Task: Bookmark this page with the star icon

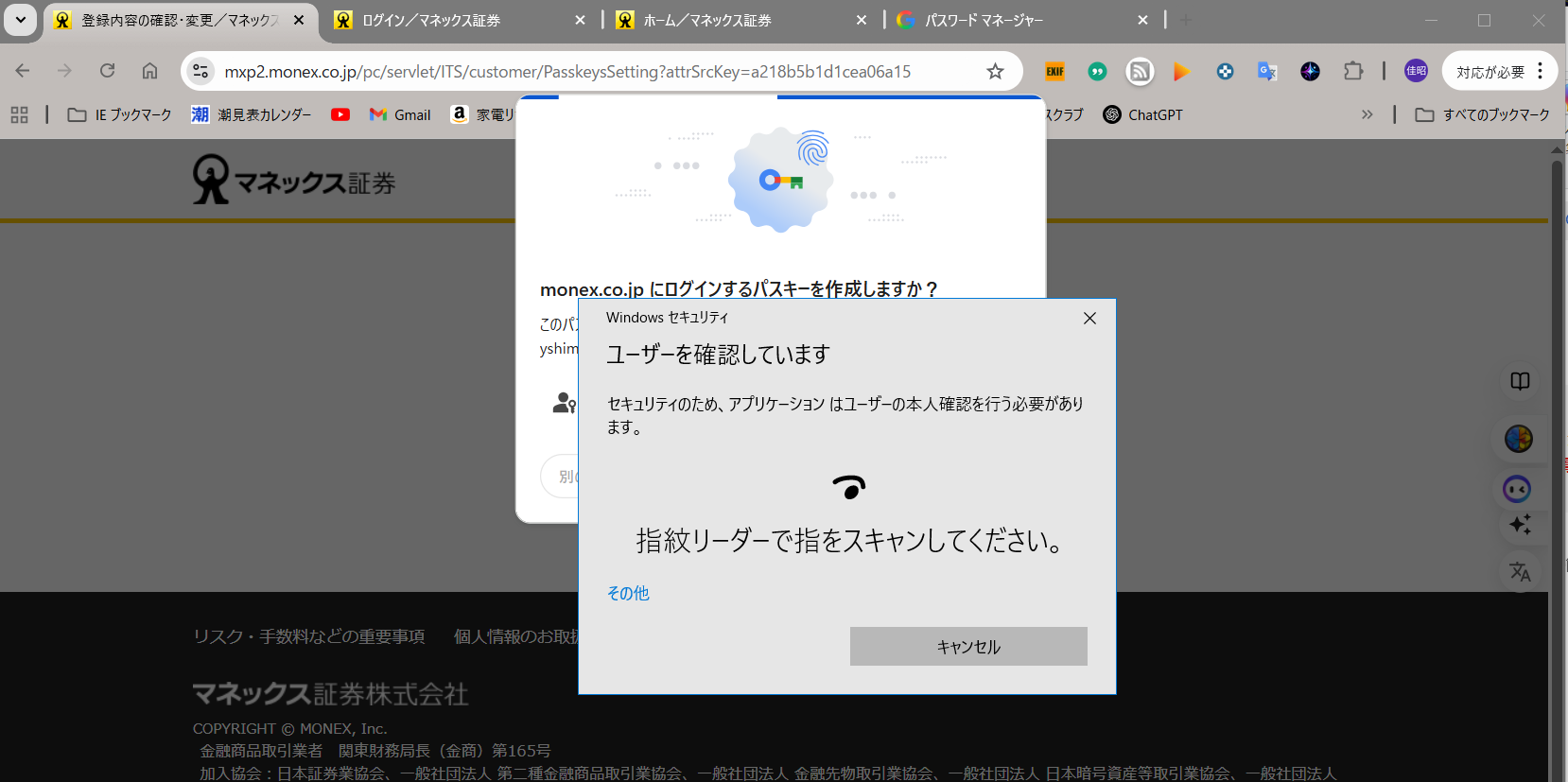Action: tap(995, 72)
